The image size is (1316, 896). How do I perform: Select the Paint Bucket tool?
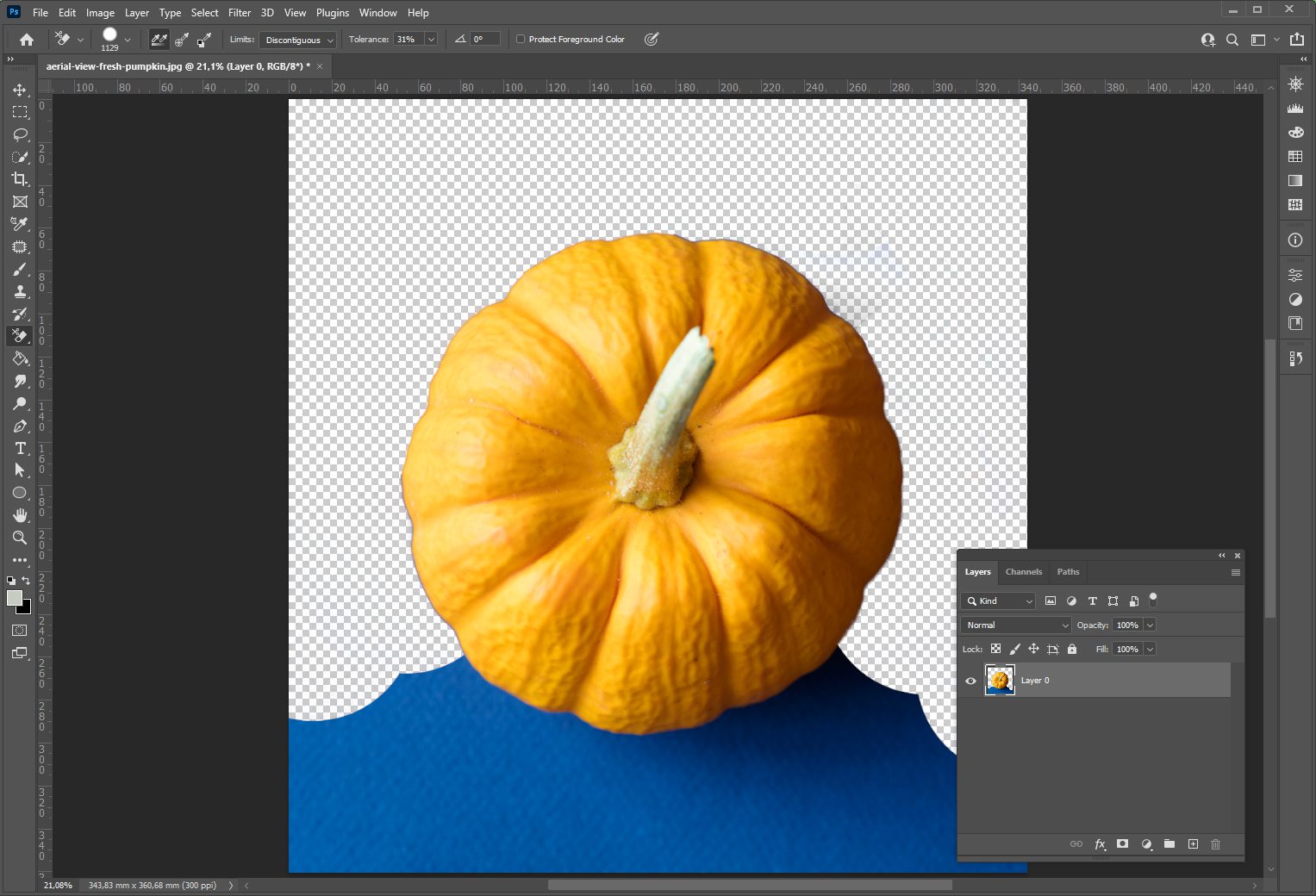click(20, 358)
